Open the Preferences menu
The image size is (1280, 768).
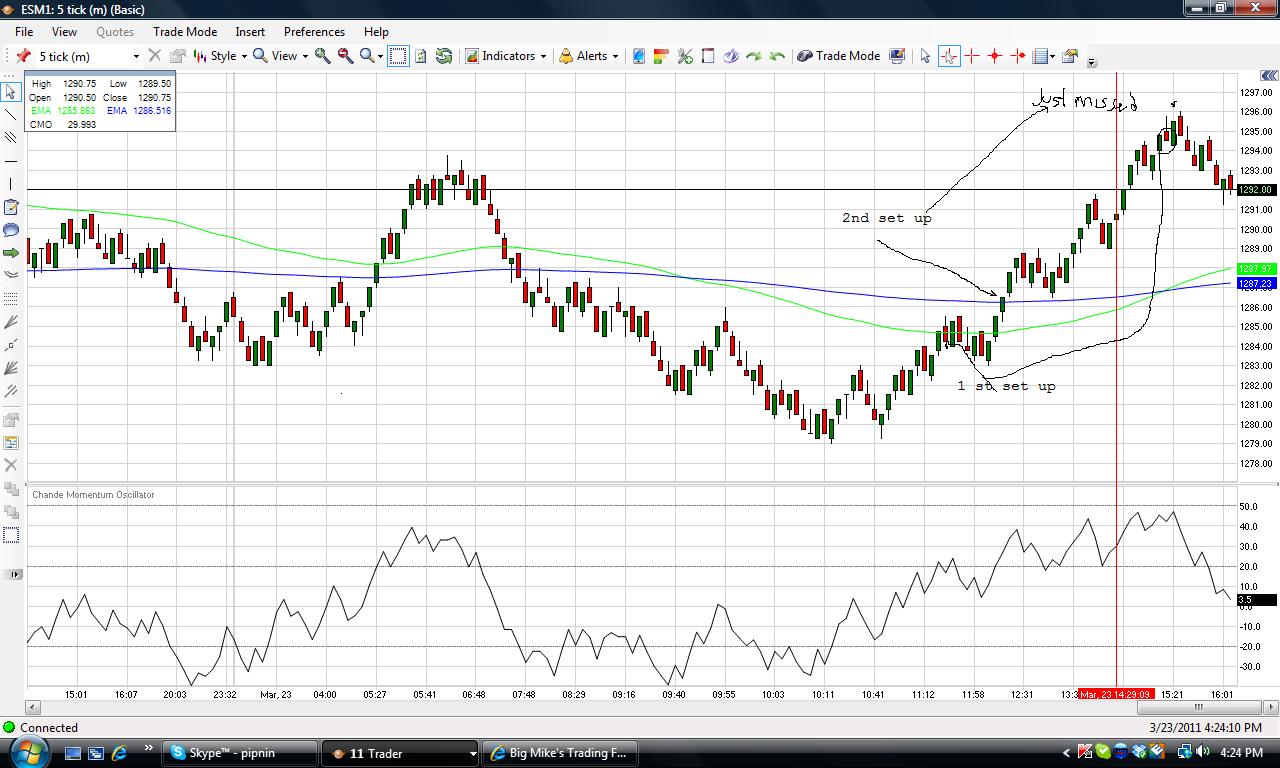[314, 32]
